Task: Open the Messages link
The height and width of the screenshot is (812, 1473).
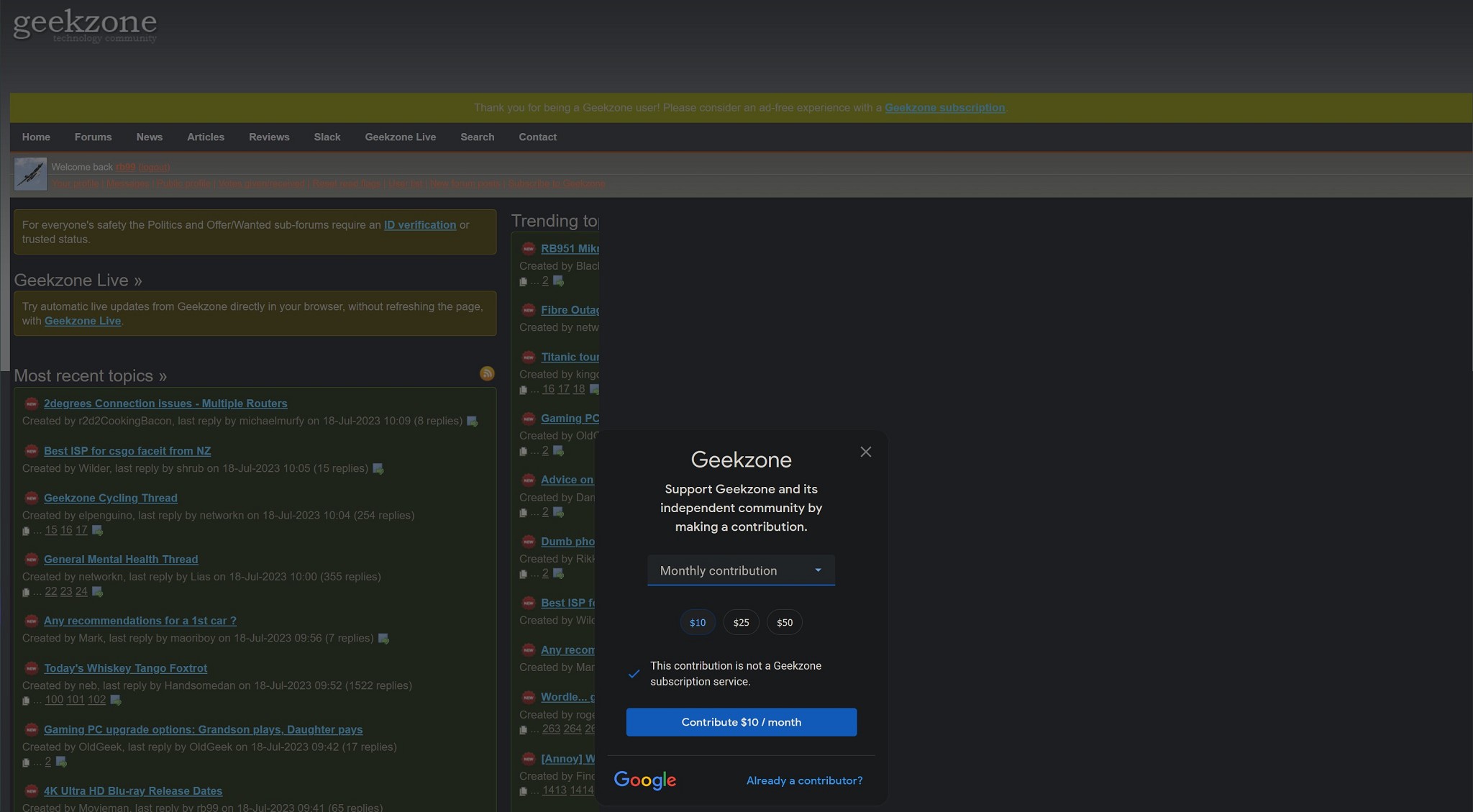Action: 128,184
